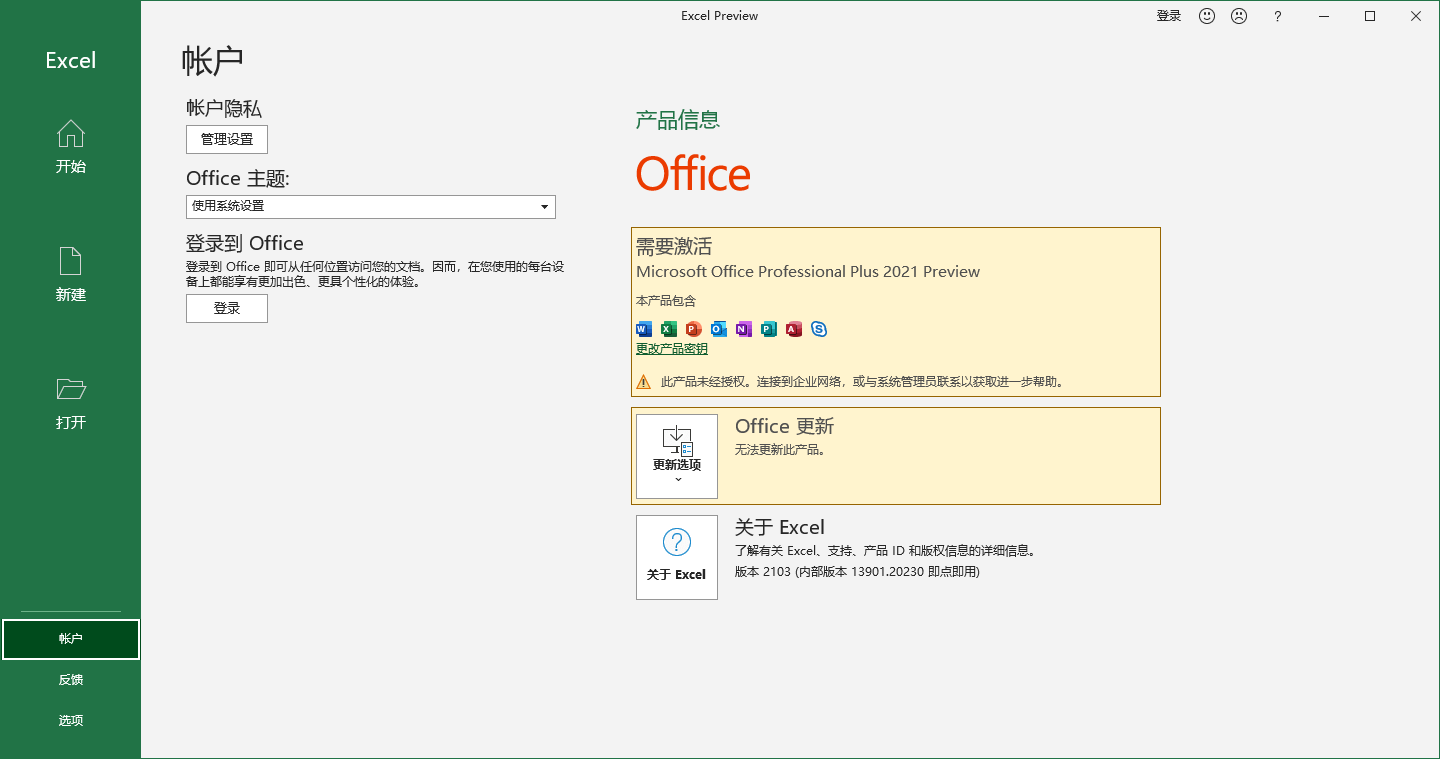Click the 更改产品密钥 link
1440x759 pixels.
pos(669,348)
